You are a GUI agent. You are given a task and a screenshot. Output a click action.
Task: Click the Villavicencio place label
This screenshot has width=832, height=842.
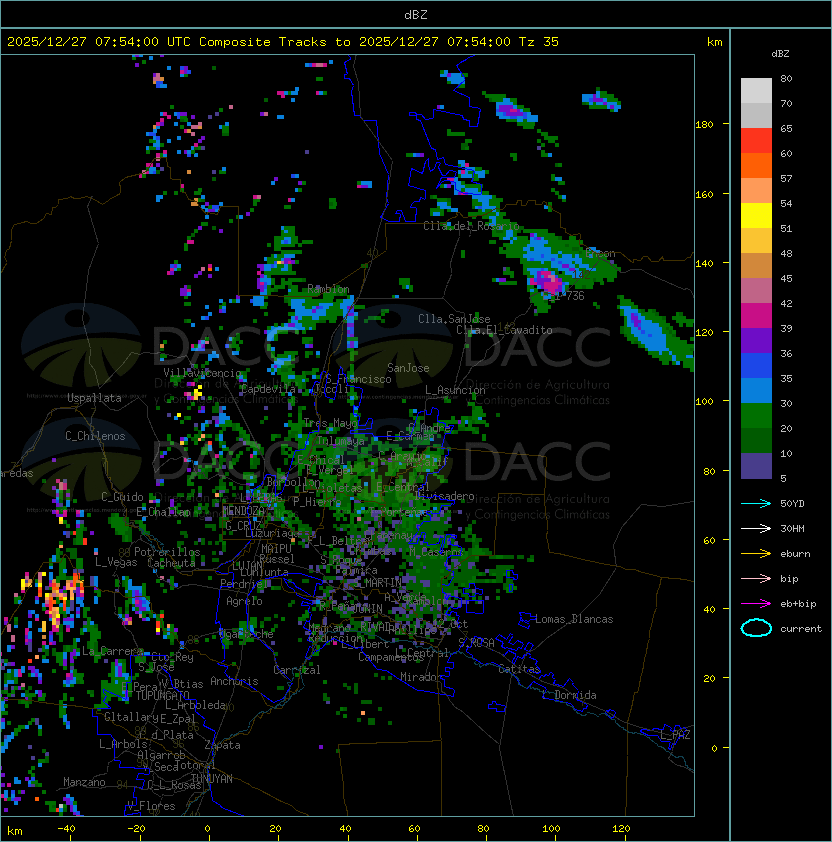click(x=202, y=373)
